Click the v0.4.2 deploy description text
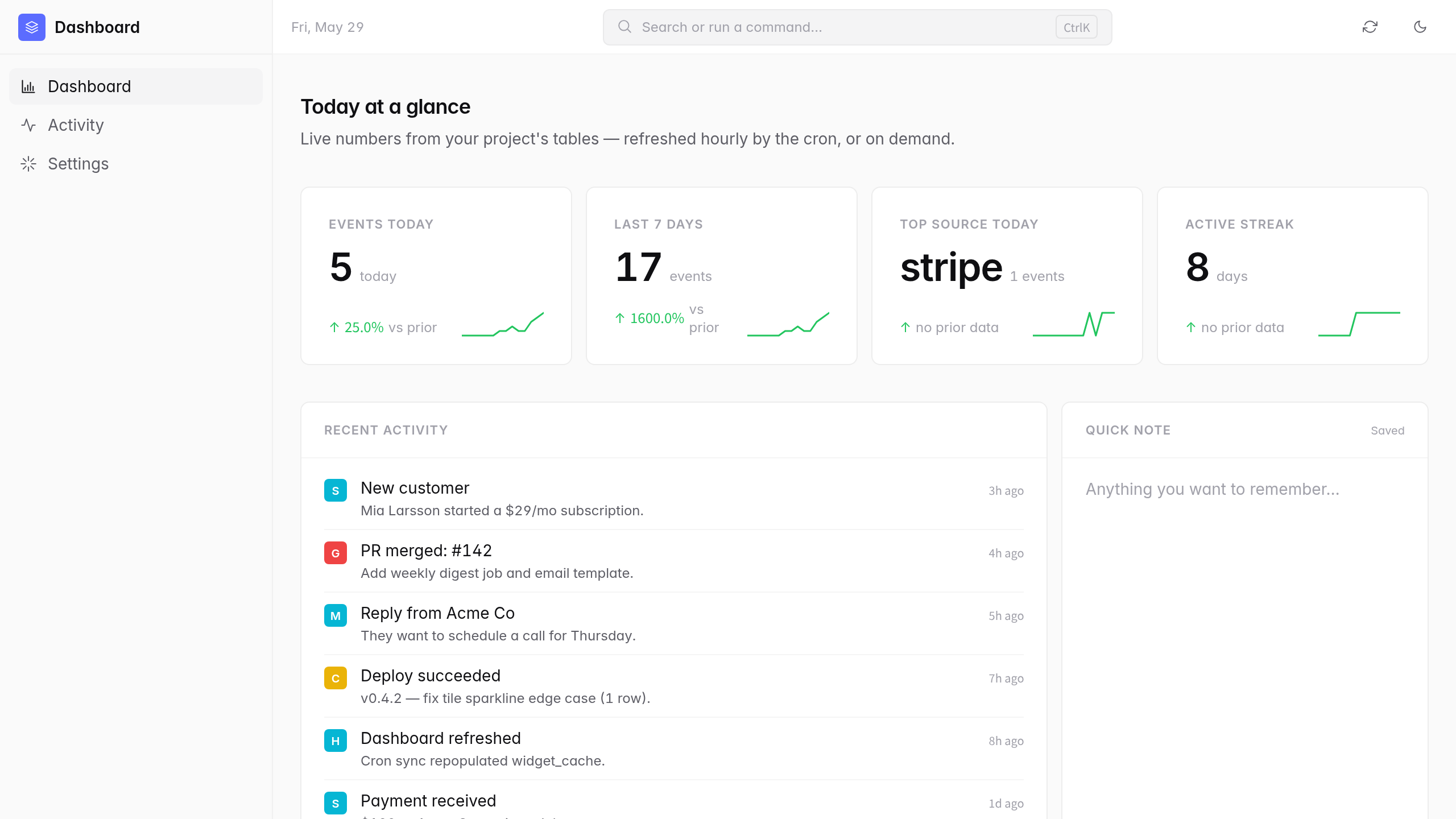Image resolution: width=1456 pixels, height=819 pixels. click(x=506, y=698)
